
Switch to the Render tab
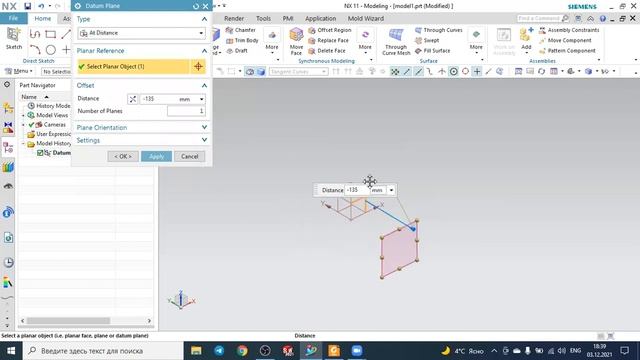(x=234, y=18)
